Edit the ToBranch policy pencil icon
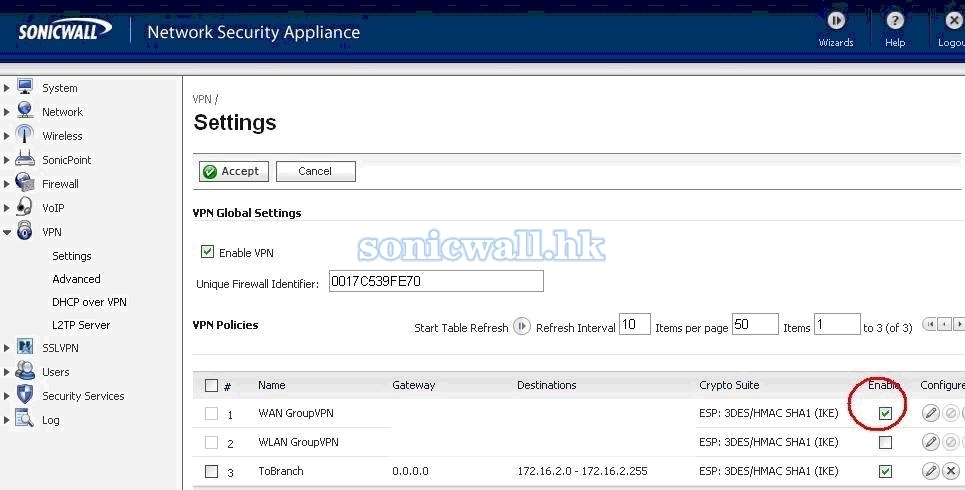Image resolution: width=965 pixels, height=490 pixels. click(x=931, y=471)
